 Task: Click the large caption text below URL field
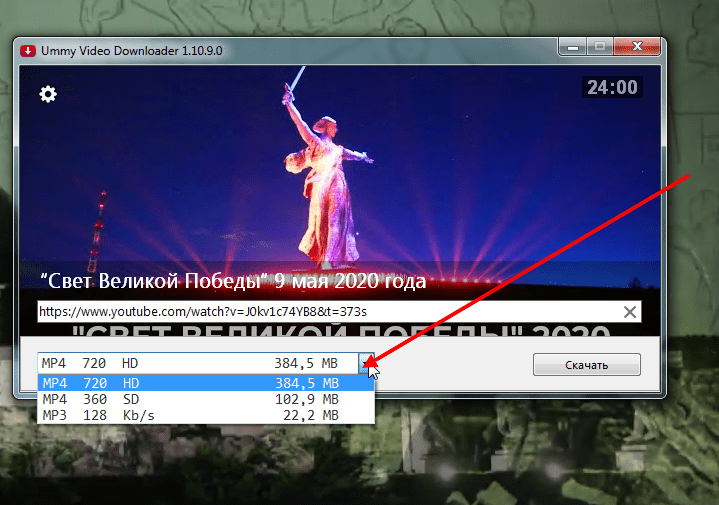[x=340, y=332]
